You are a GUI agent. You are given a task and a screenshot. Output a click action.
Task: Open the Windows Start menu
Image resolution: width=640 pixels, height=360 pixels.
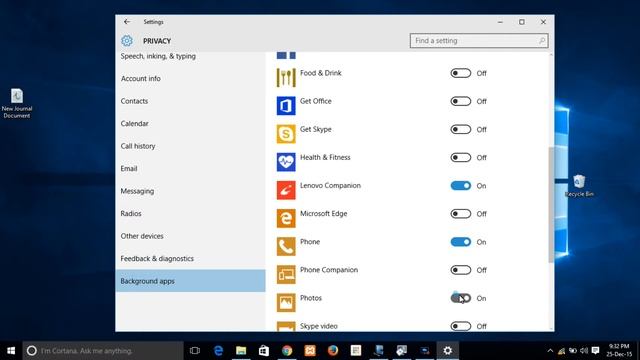coord(11,351)
